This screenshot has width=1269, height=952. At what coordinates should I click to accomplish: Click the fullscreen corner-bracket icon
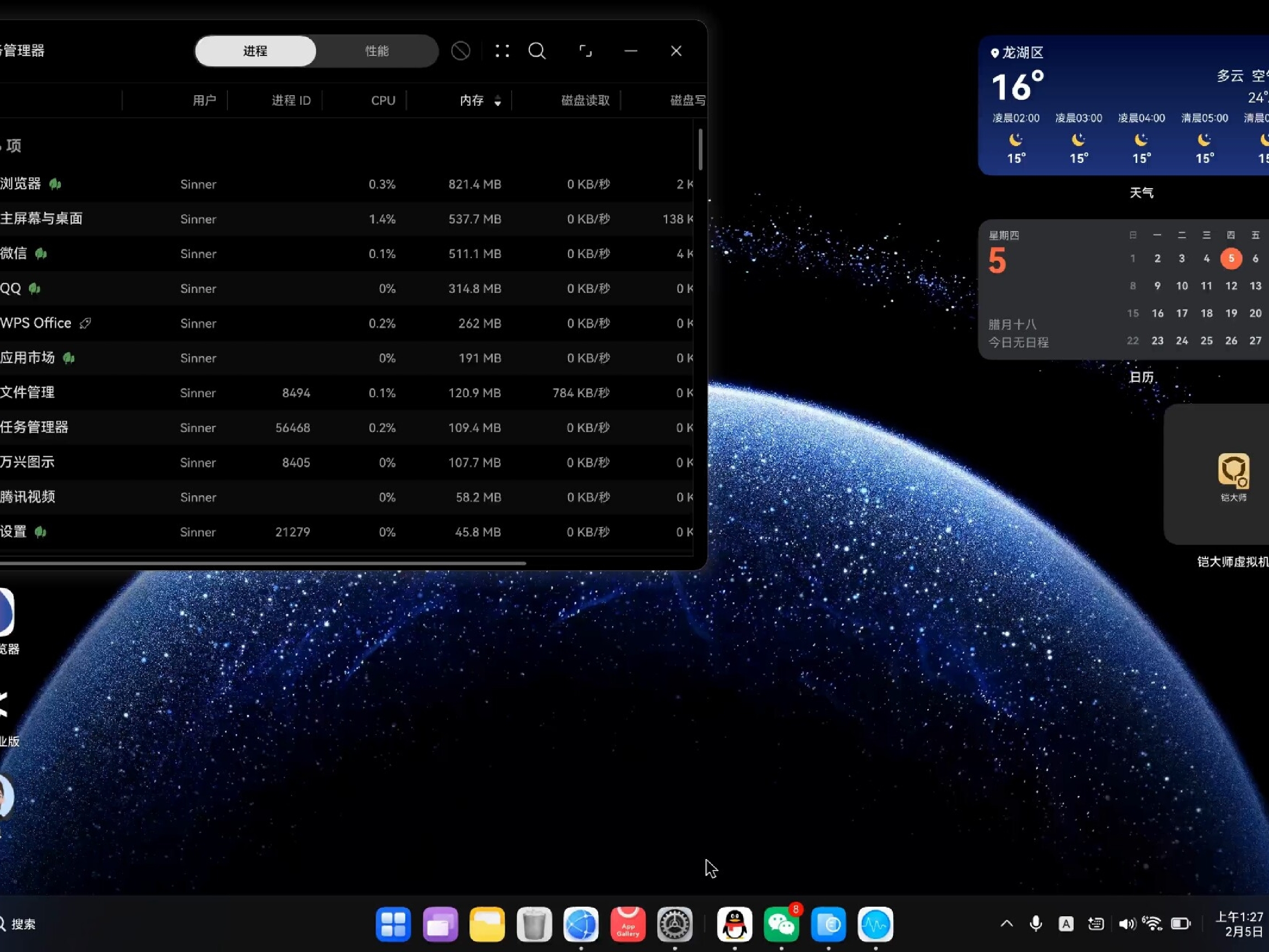(x=585, y=51)
